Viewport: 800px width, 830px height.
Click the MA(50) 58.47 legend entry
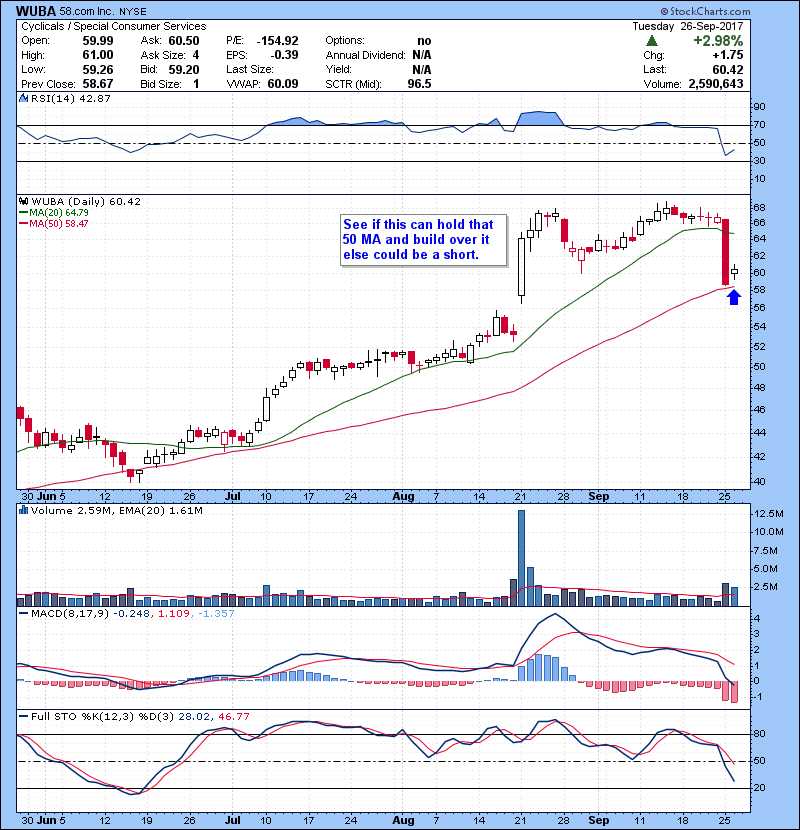point(59,224)
